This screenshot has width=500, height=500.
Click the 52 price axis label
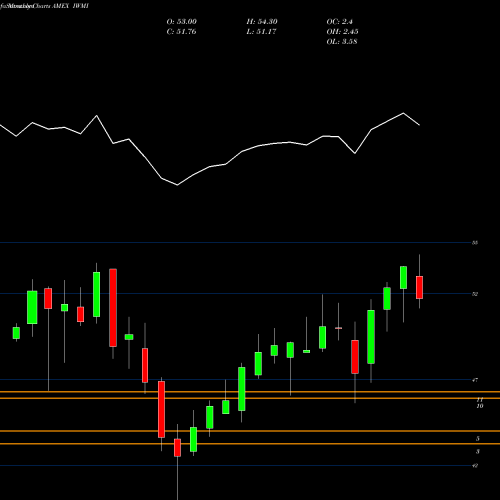point(475,294)
